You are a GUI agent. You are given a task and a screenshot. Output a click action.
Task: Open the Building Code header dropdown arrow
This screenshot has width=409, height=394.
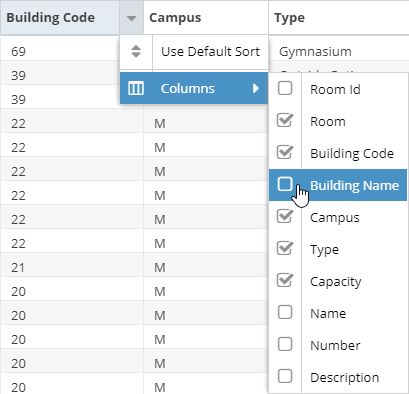tap(132, 18)
